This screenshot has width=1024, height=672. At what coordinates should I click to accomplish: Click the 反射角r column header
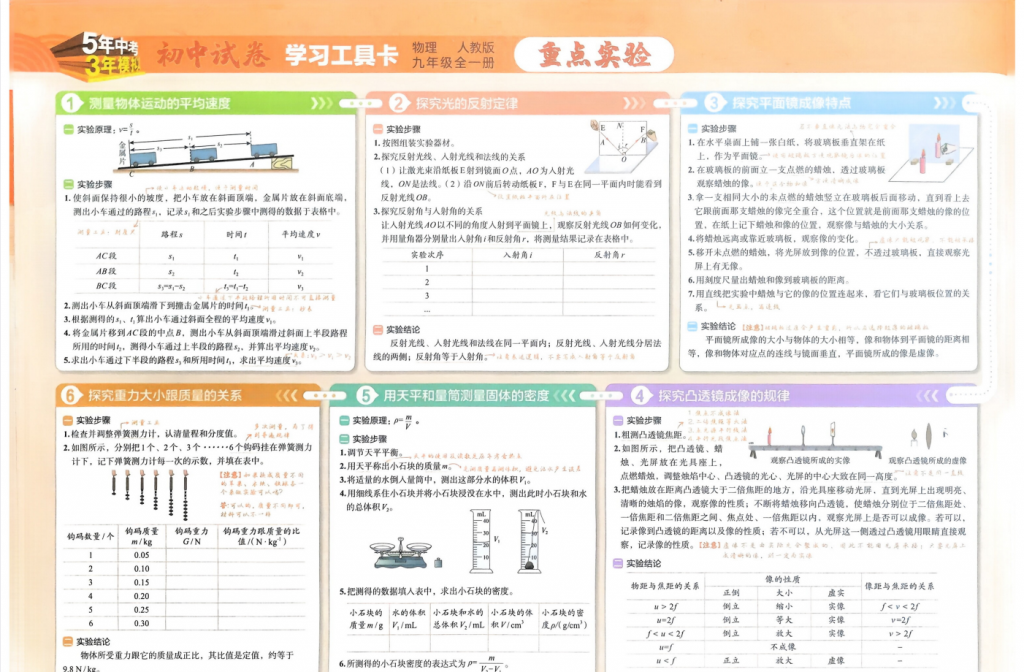[609, 255]
